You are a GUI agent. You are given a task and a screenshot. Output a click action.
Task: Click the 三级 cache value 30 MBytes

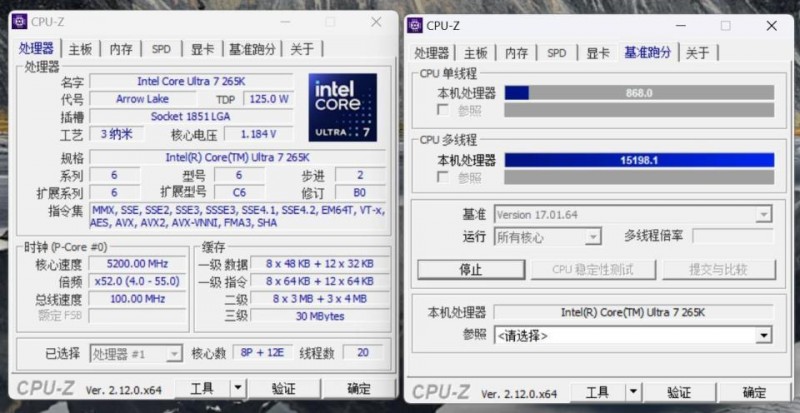pyautogui.click(x=319, y=316)
